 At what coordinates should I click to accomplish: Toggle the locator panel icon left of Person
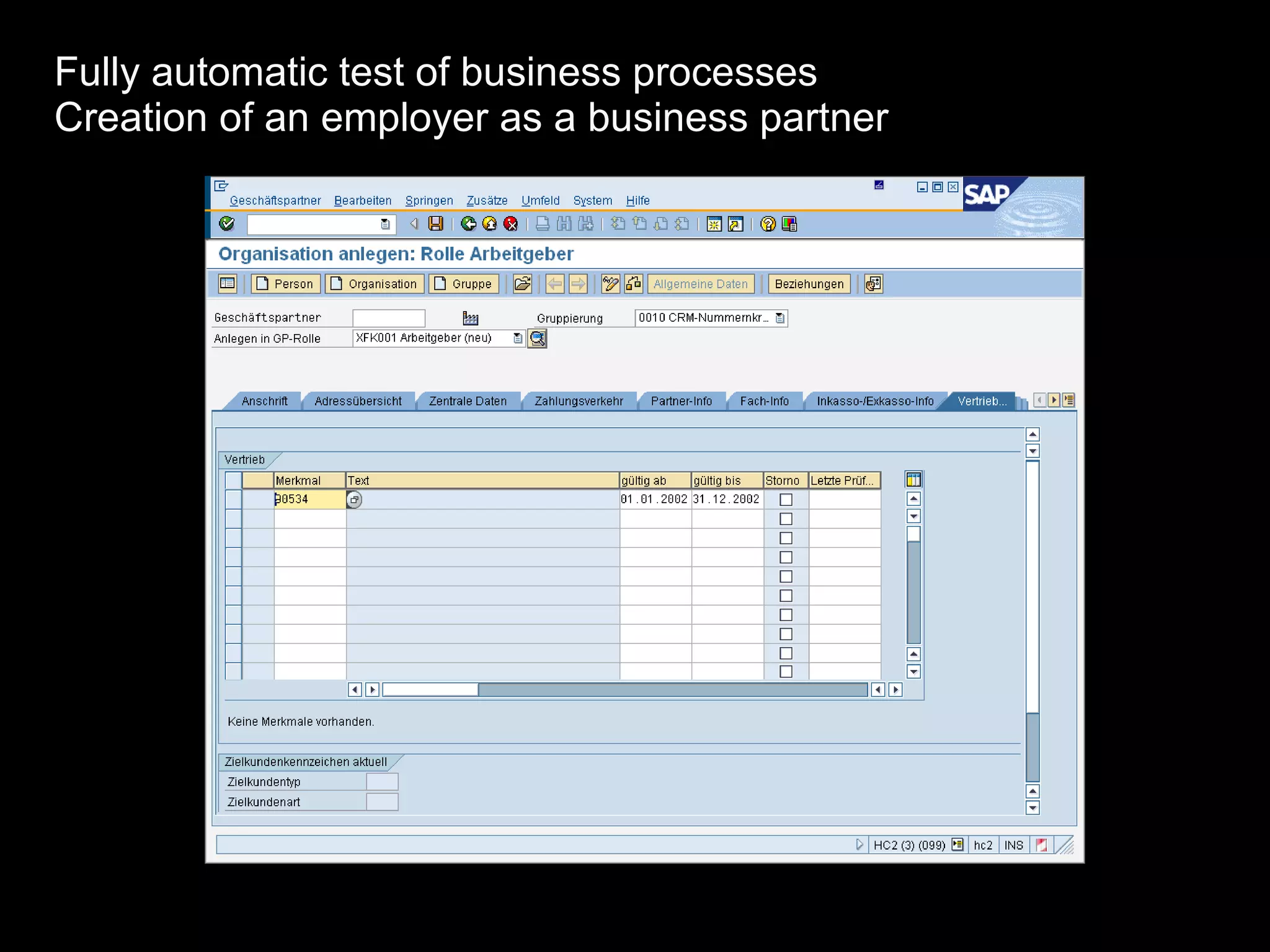(x=228, y=284)
